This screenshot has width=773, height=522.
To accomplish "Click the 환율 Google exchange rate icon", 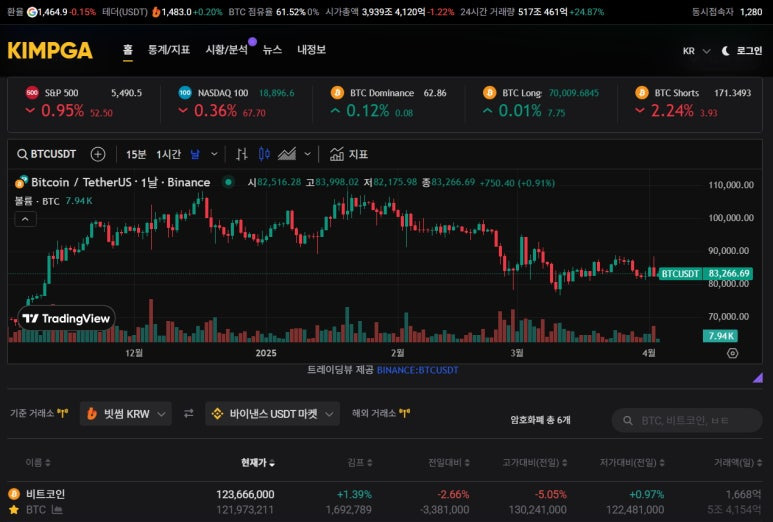I will click(32, 12).
